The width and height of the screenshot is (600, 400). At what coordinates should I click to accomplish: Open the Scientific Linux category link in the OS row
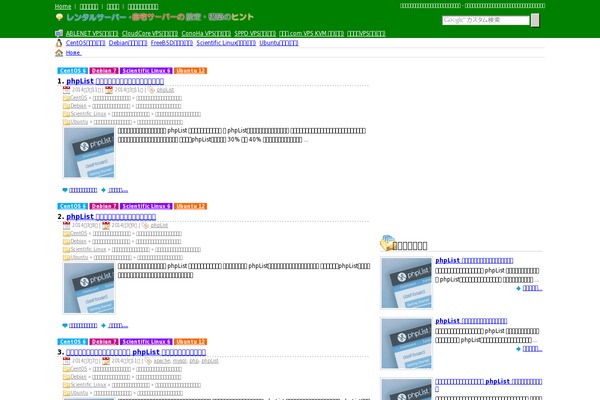pyautogui.click(x=226, y=43)
